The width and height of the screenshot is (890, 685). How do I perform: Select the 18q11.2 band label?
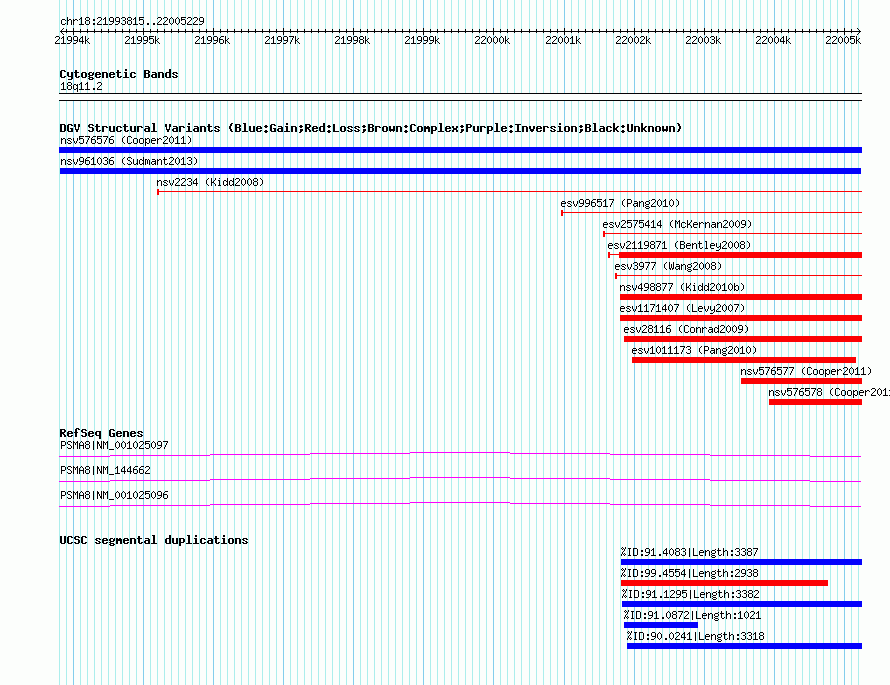[81, 86]
